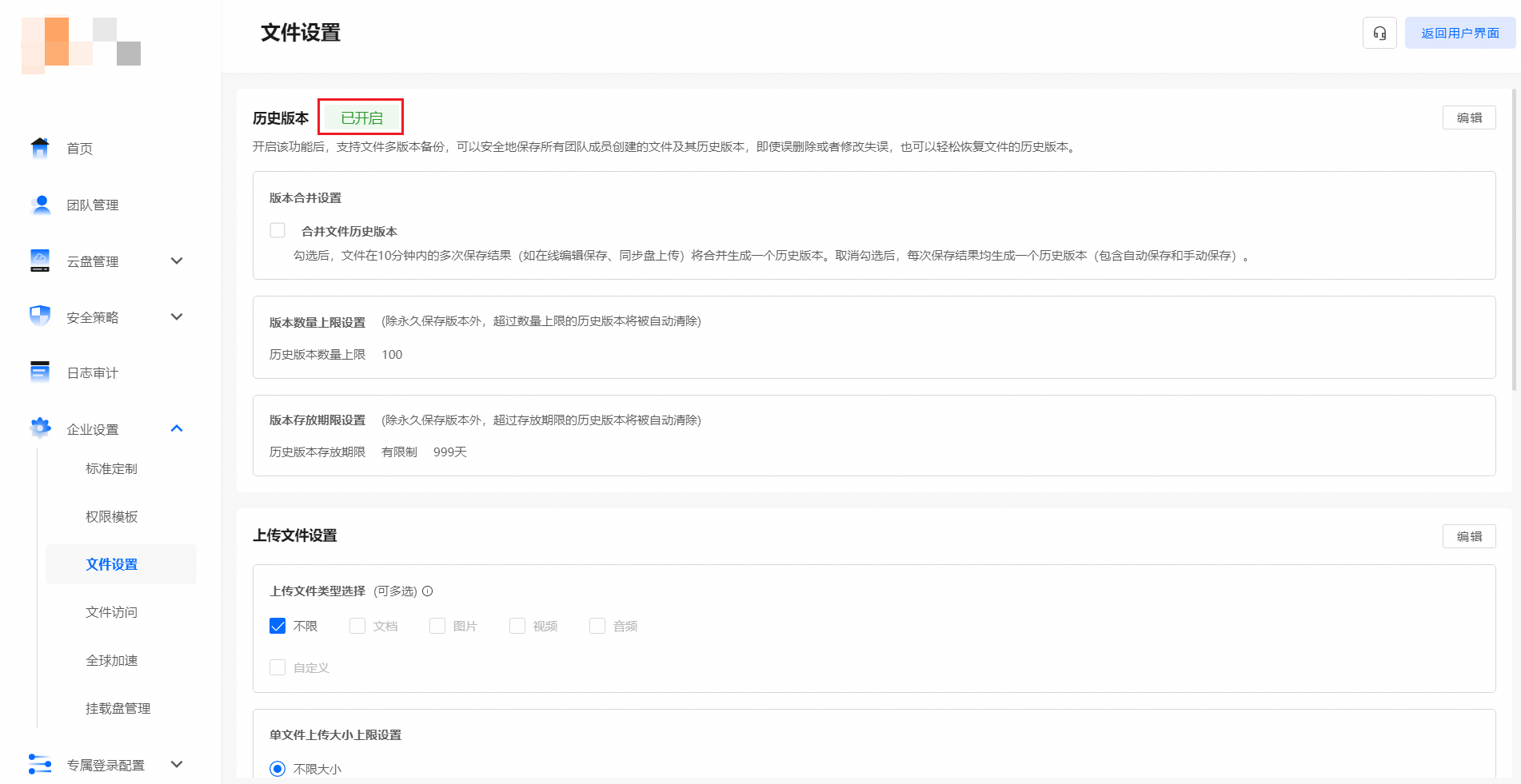Click the team management person icon
This screenshot has height=784, width=1521.
tap(39, 205)
